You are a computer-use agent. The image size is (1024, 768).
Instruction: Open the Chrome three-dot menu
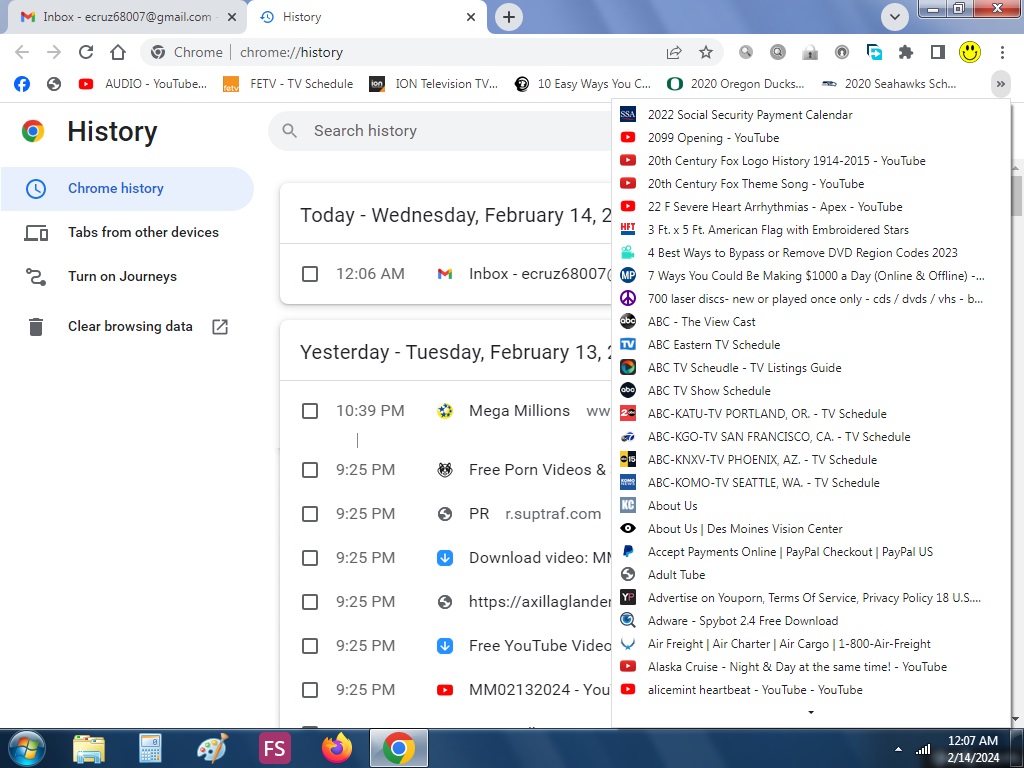click(1002, 52)
